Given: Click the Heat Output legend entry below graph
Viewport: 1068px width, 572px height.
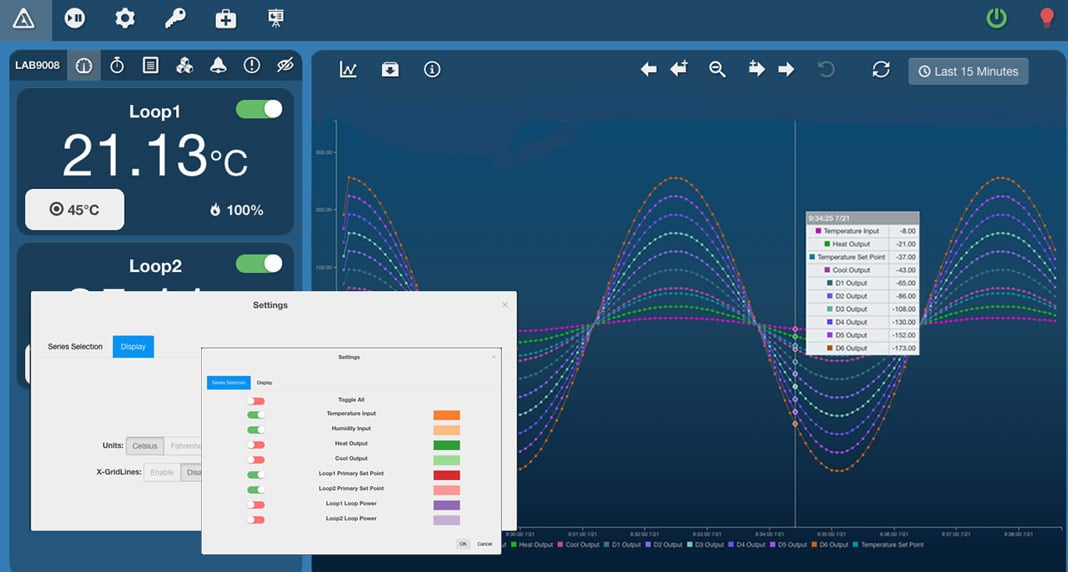Looking at the screenshot, I should coord(532,545).
